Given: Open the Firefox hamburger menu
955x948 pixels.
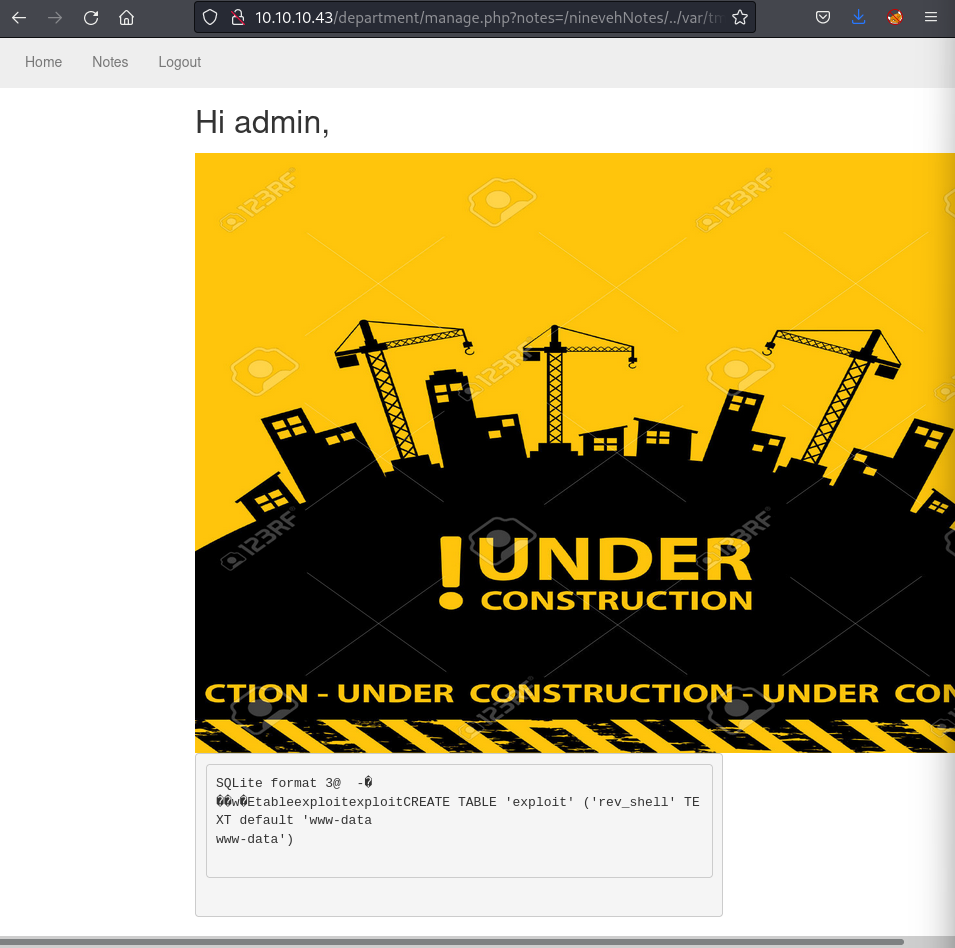Looking at the screenshot, I should [931, 17].
